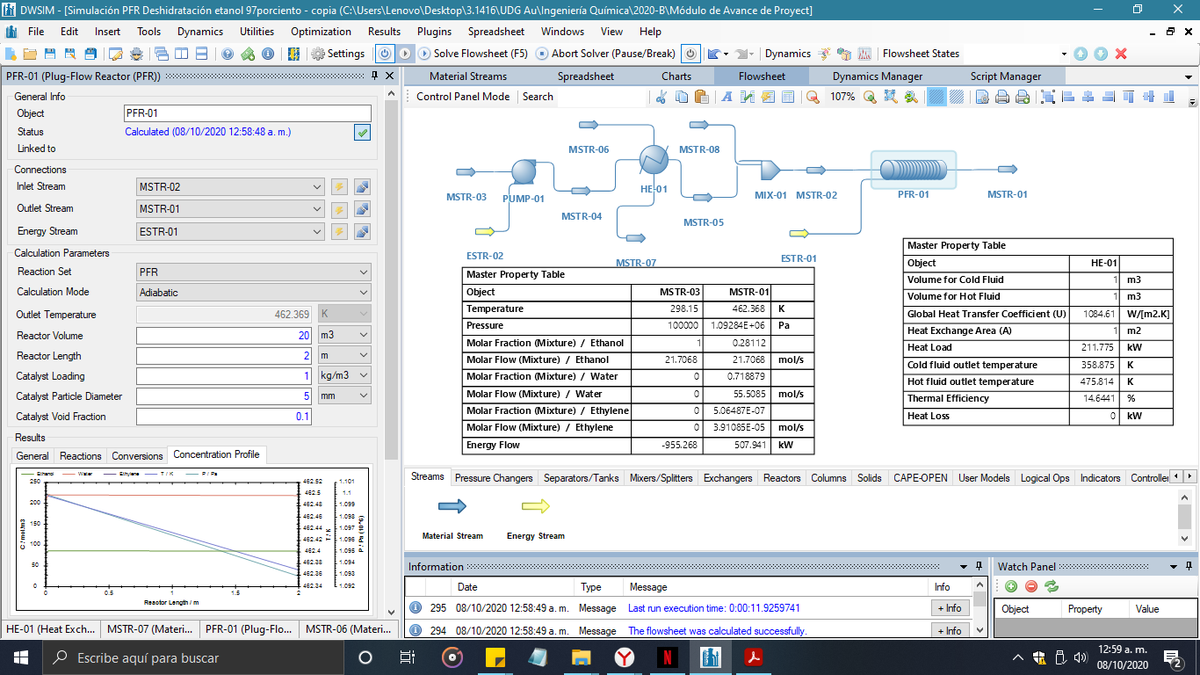Click the paste clipboard icon in flowsheet toolbar

tap(701, 97)
